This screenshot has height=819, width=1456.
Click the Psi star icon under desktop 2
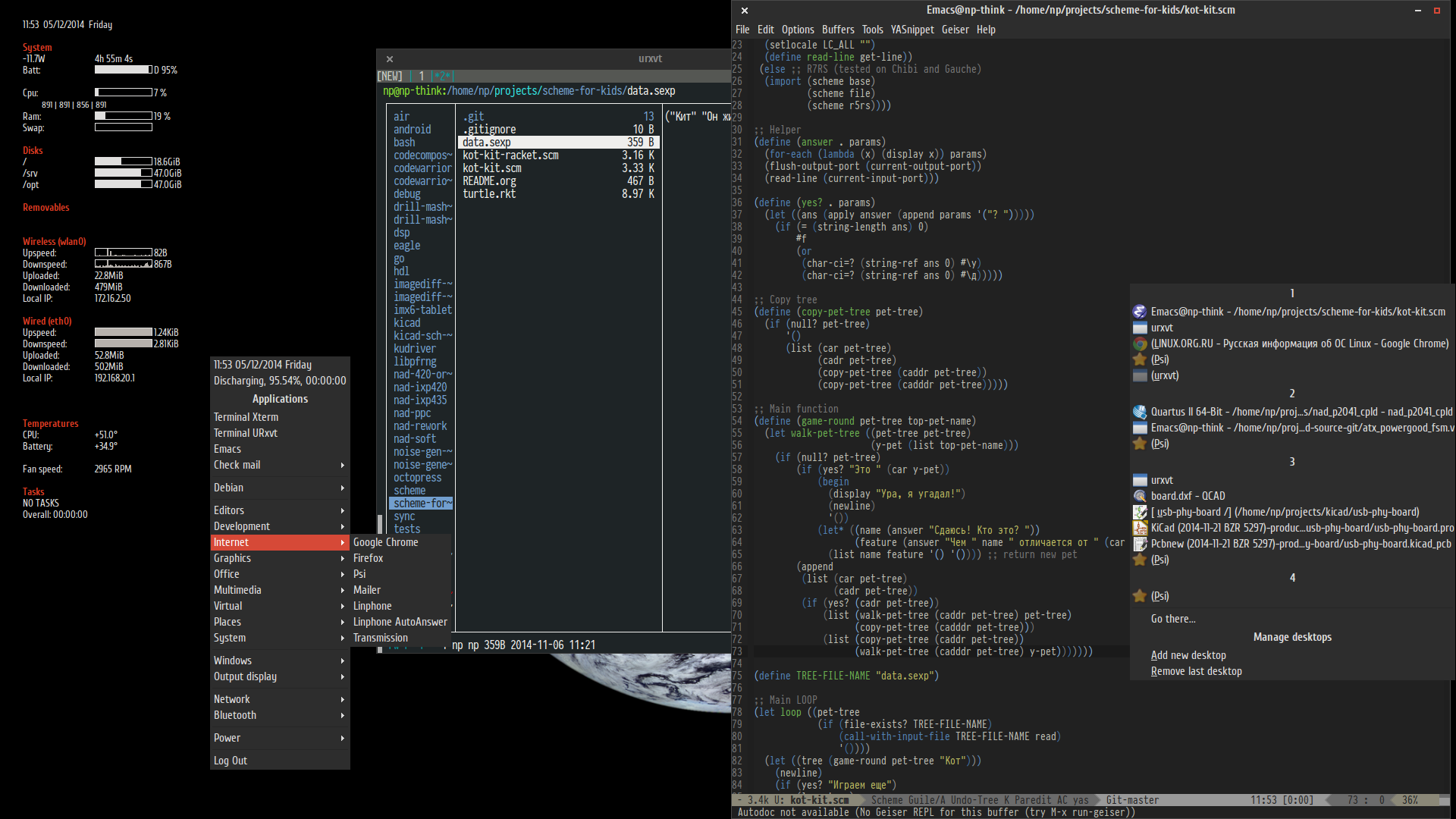[1139, 444]
